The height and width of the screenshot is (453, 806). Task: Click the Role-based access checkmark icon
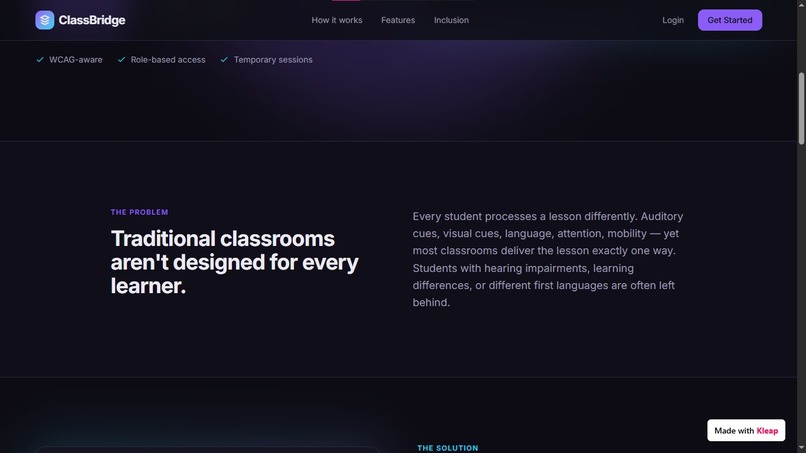[x=121, y=60]
